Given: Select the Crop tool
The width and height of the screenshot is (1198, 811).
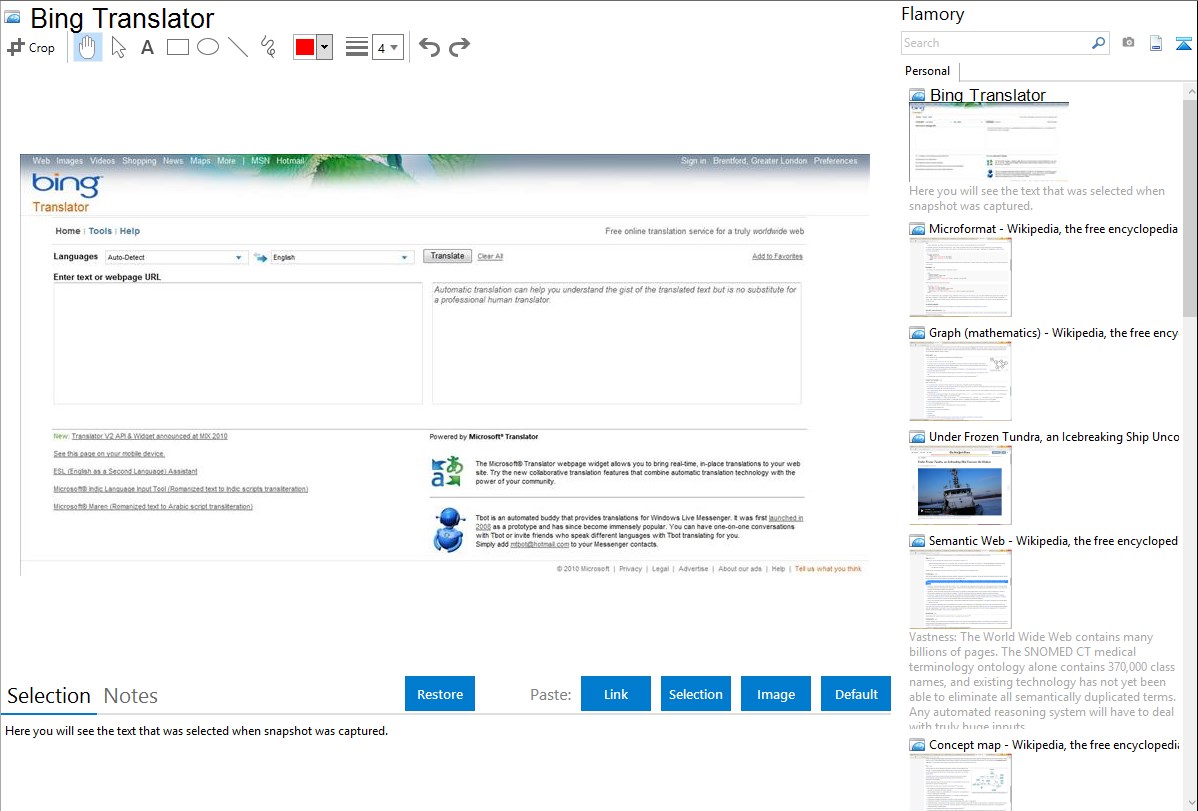Looking at the screenshot, I should coord(31,47).
